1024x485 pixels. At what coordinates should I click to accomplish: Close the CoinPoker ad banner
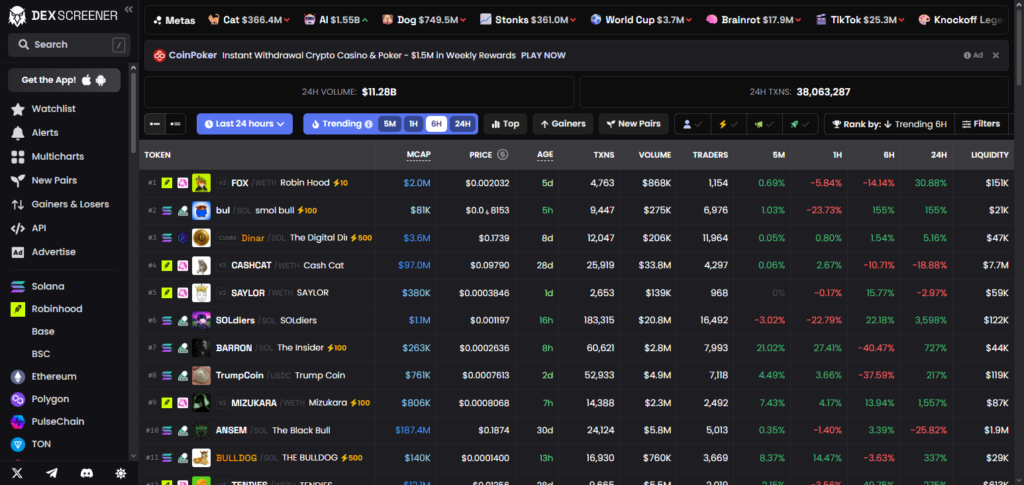995,55
